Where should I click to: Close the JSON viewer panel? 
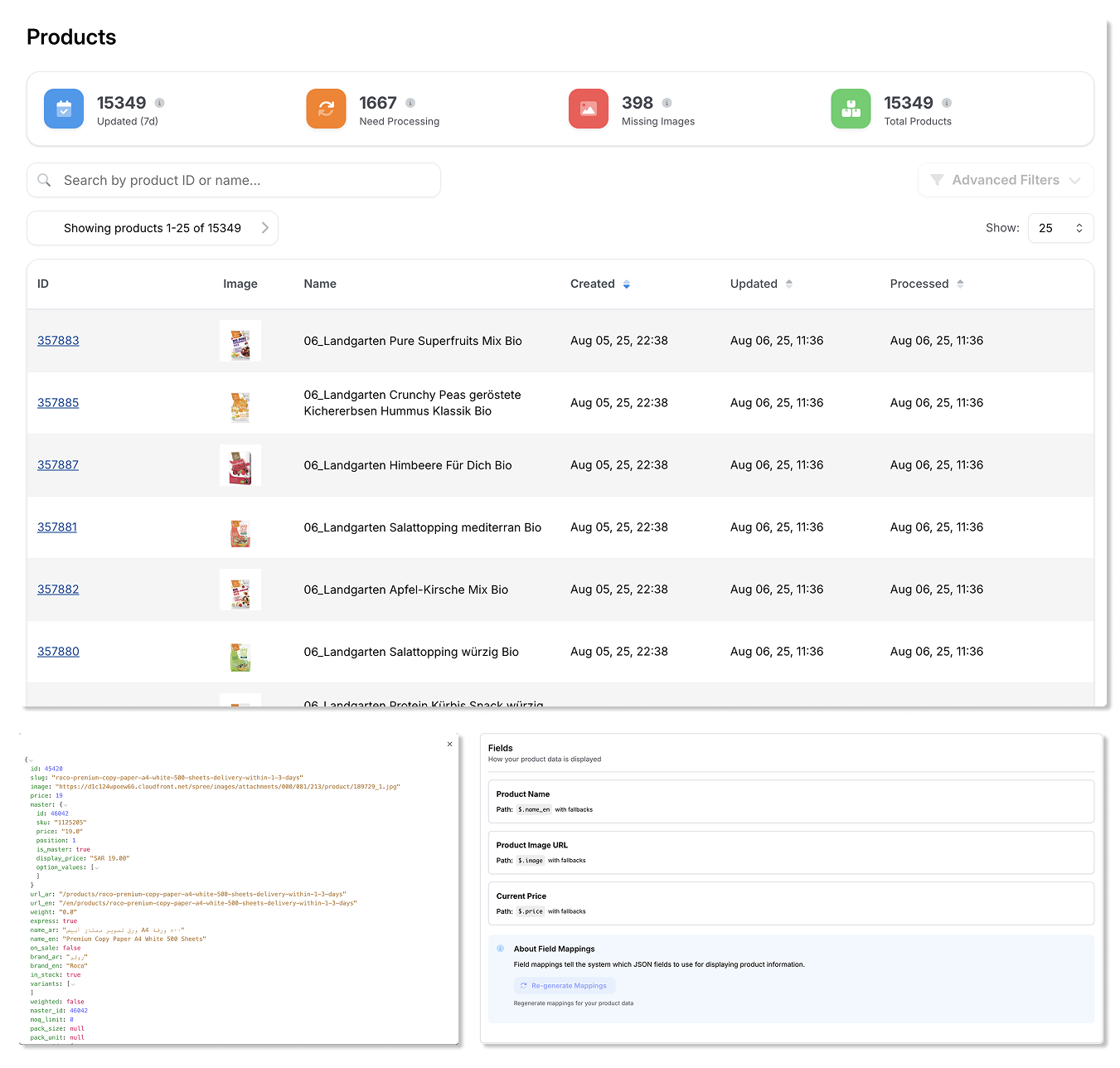[x=450, y=744]
